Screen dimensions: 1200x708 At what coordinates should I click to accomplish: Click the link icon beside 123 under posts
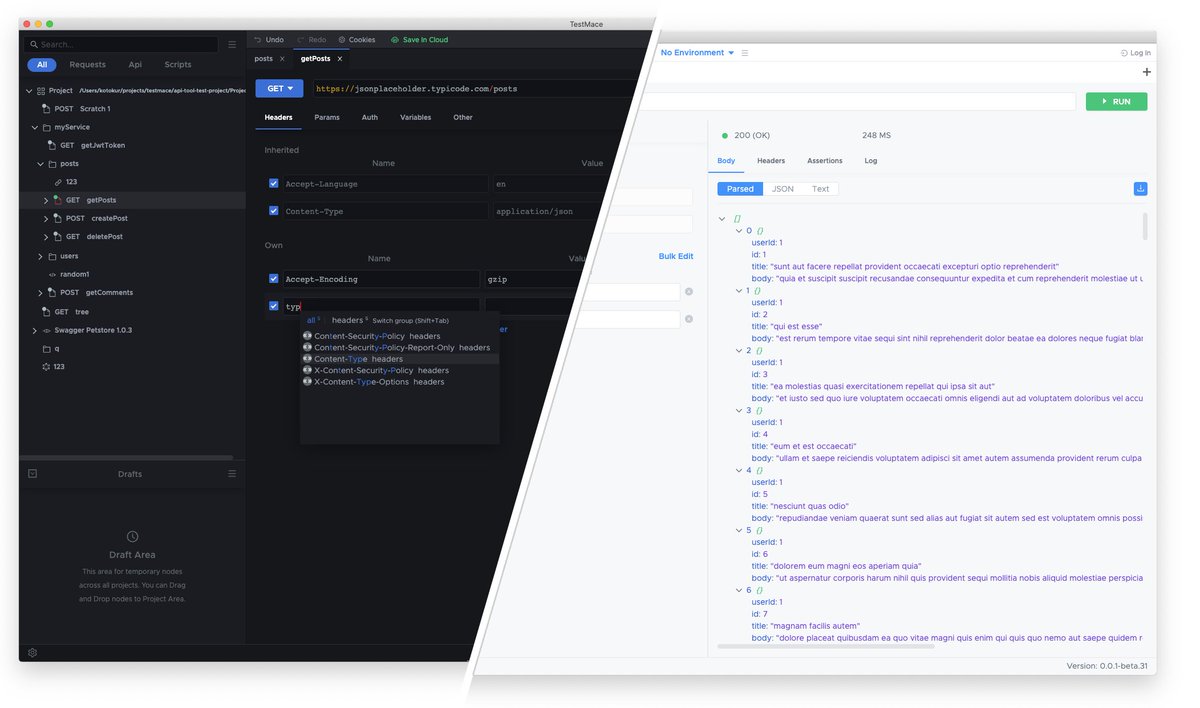click(x=58, y=182)
